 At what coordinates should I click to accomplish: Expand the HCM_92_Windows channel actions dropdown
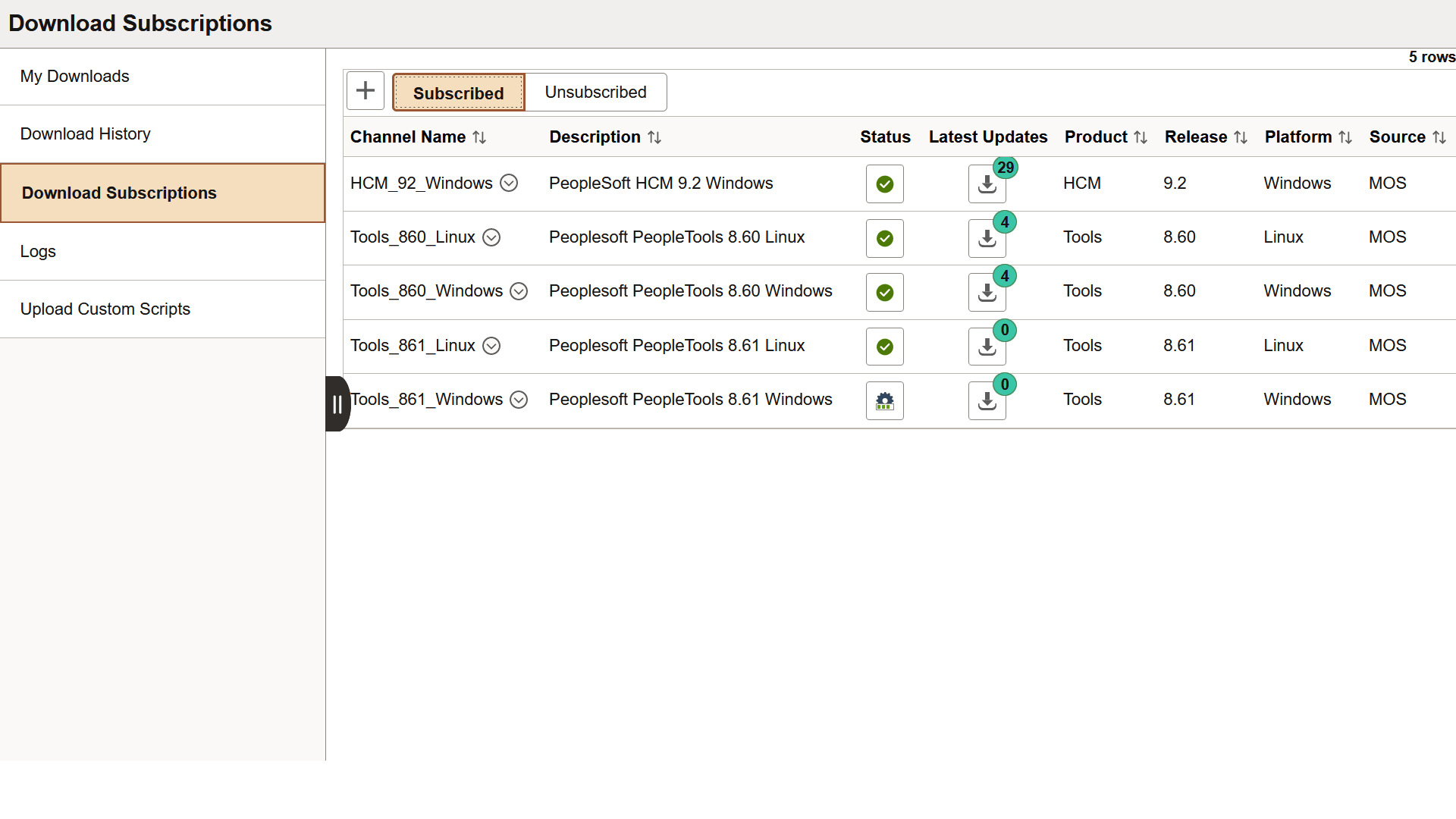[508, 183]
